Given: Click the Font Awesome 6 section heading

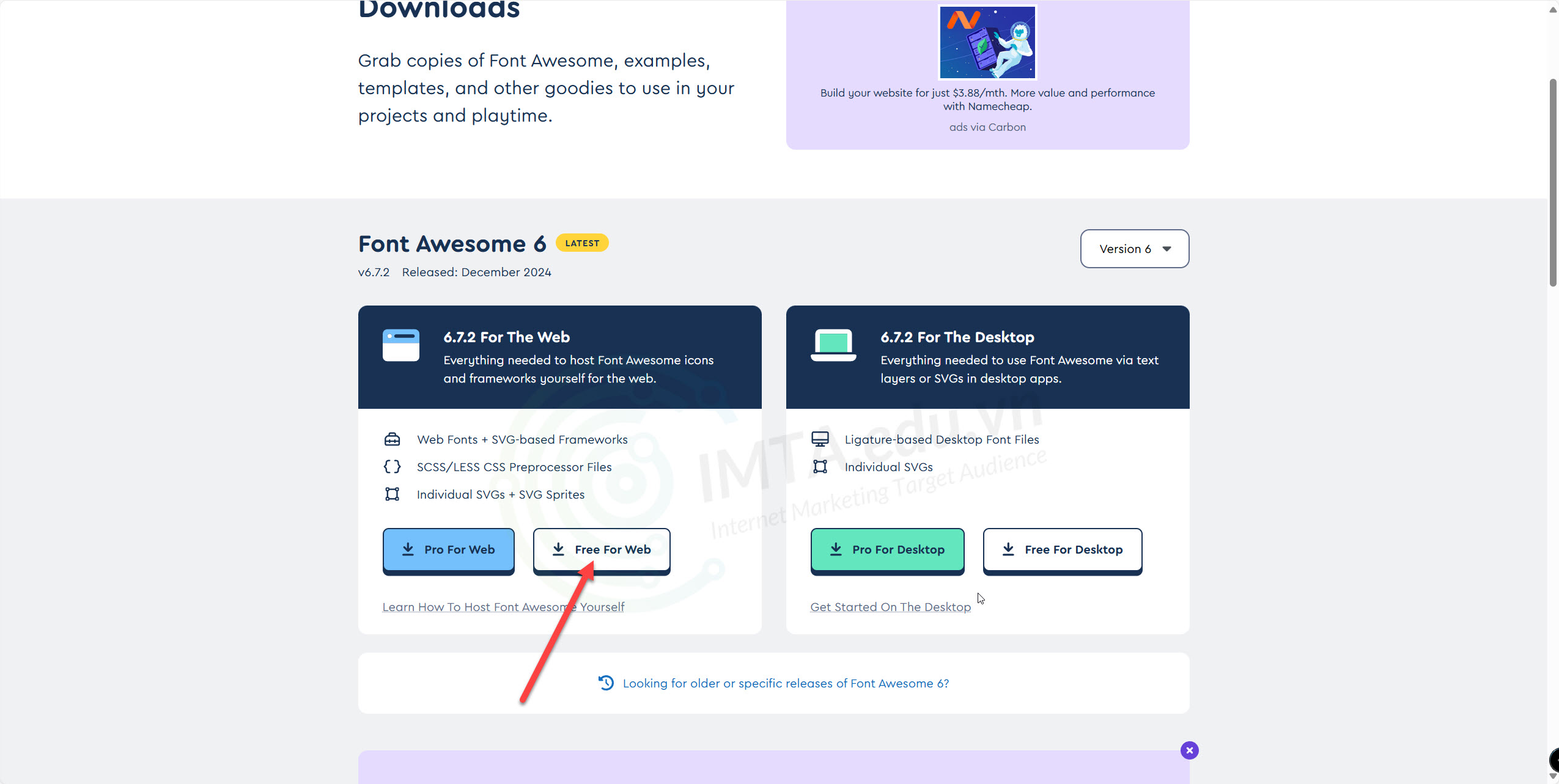Looking at the screenshot, I should pos(452,244).
